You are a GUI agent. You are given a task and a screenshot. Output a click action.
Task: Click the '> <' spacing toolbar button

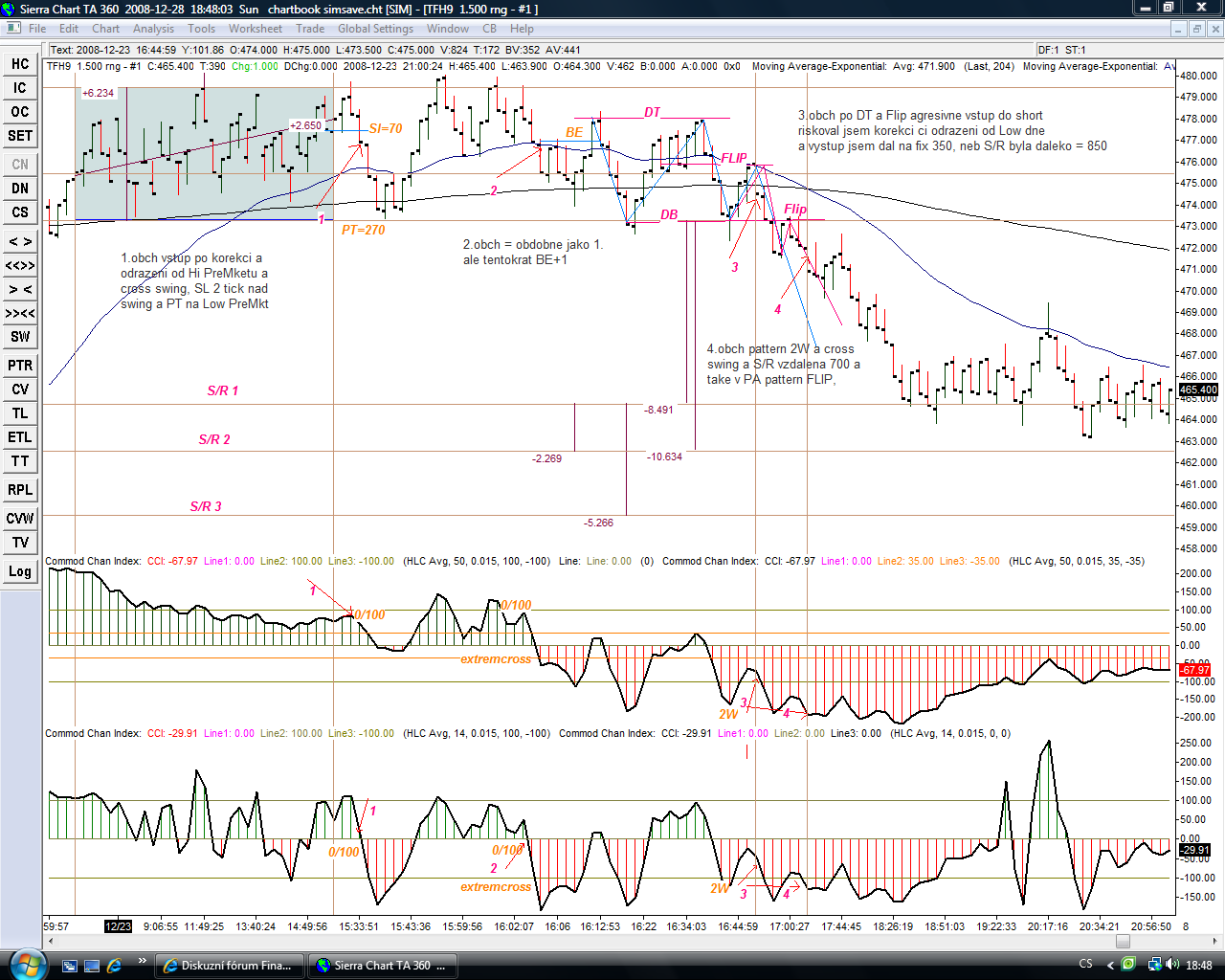coord(20,289)
